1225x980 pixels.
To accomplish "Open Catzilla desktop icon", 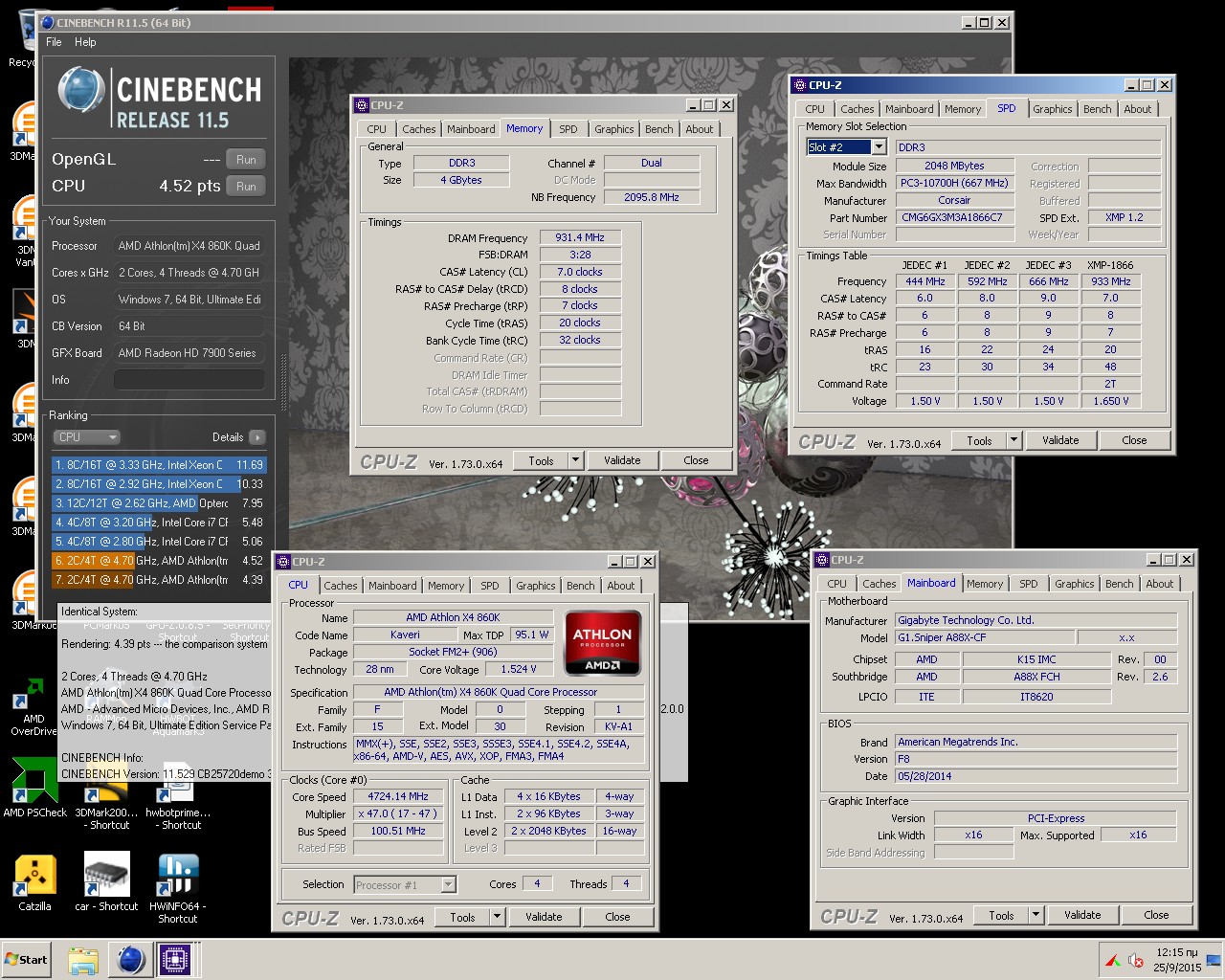I will (34, 881).
